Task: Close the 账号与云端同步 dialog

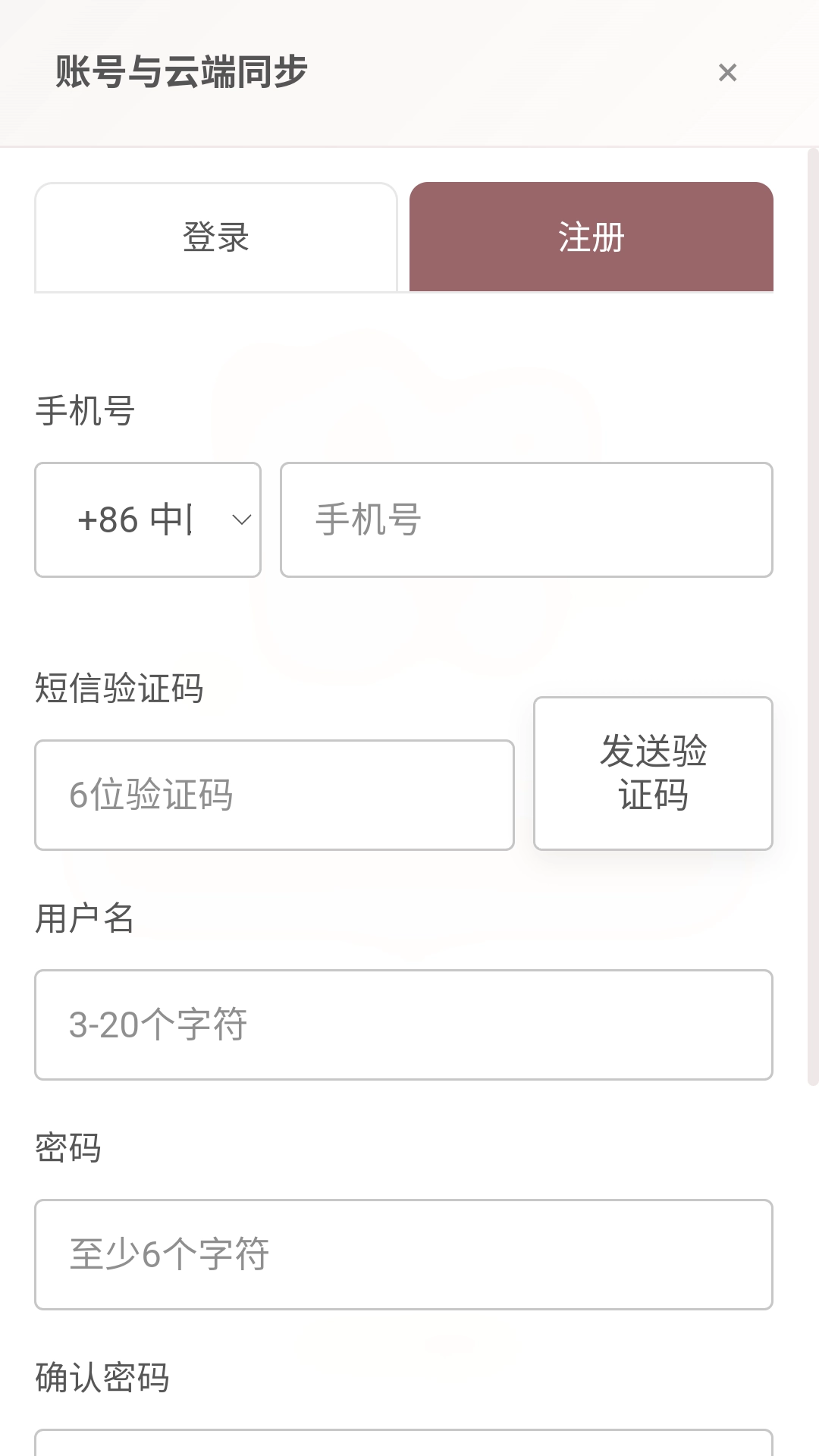Action: (727, 73)
